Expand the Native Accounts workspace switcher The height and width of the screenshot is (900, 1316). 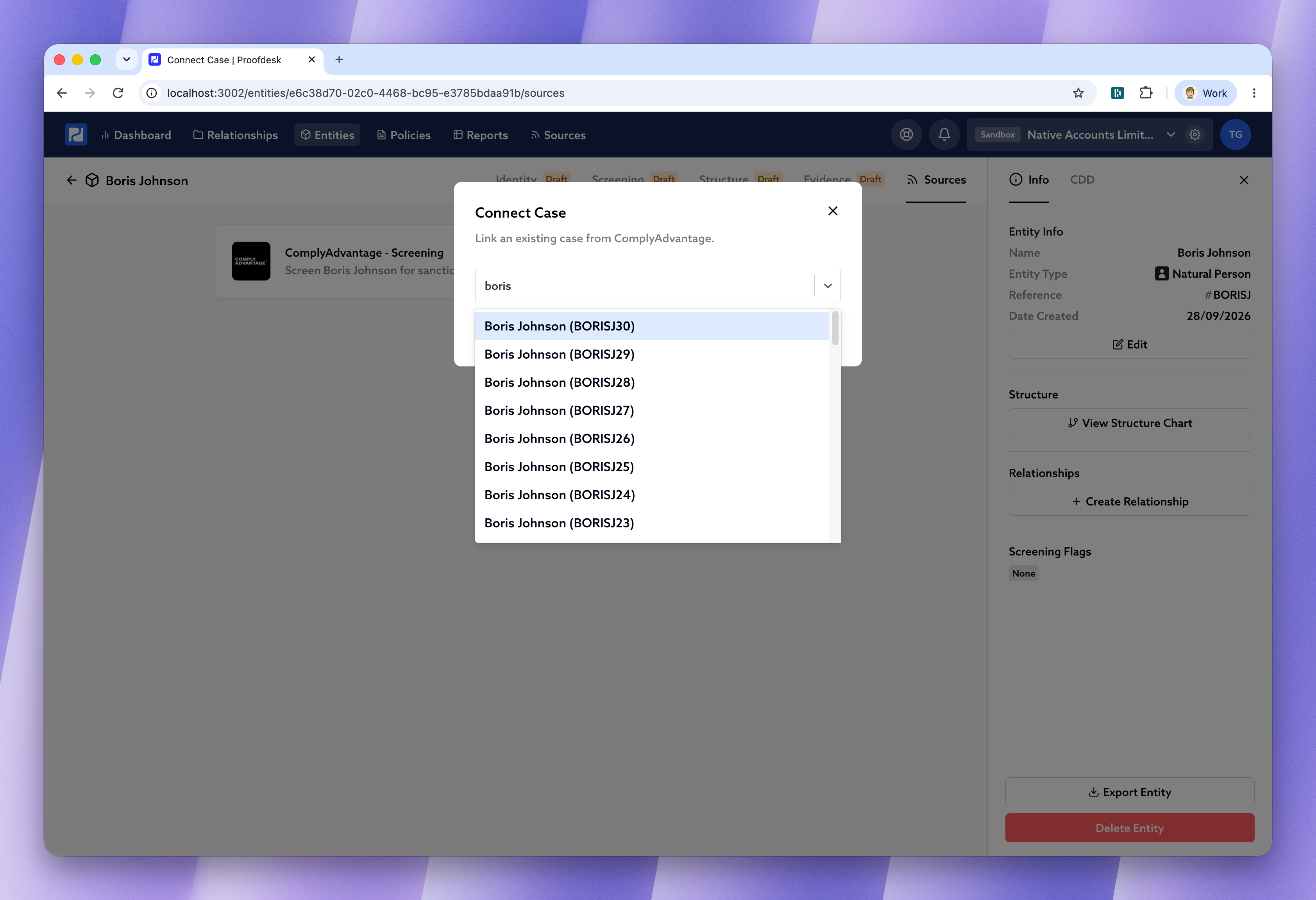[x=1171, y=135]
